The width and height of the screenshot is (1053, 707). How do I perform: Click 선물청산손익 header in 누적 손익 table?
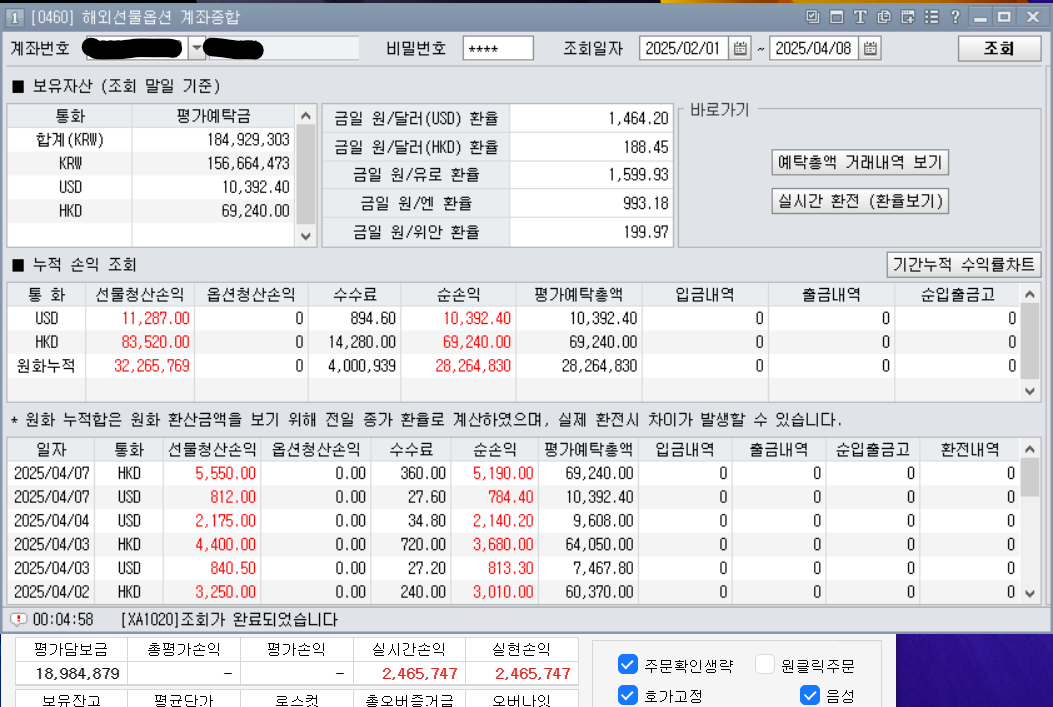pyautogui.click(x=140, y=294)
